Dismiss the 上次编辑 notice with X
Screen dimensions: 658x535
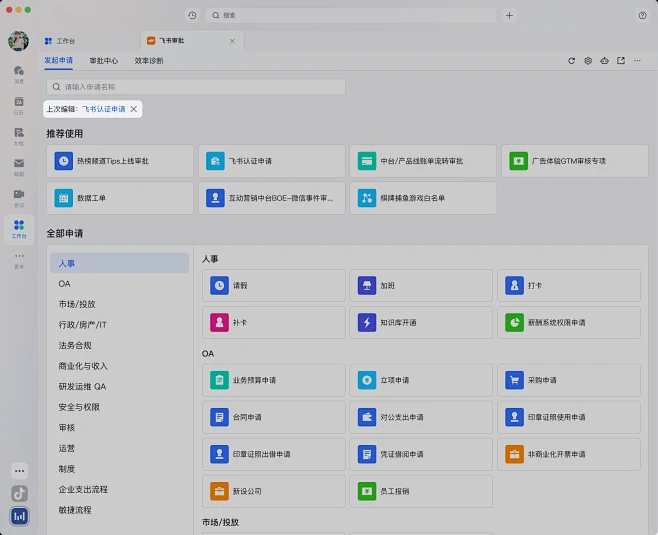[134, 108]
